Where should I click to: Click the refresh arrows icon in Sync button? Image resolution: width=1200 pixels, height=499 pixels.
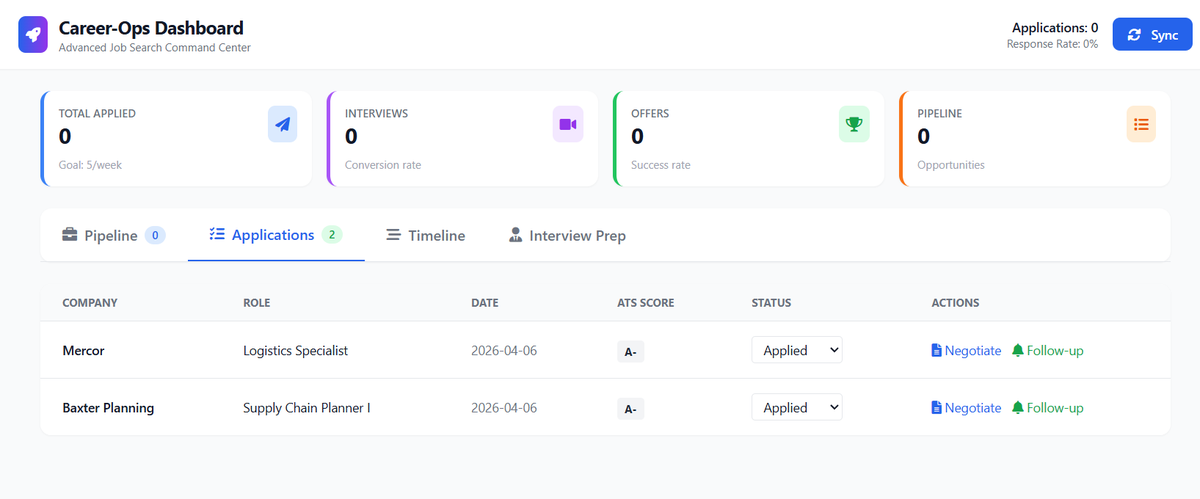tap(1134, 35)
